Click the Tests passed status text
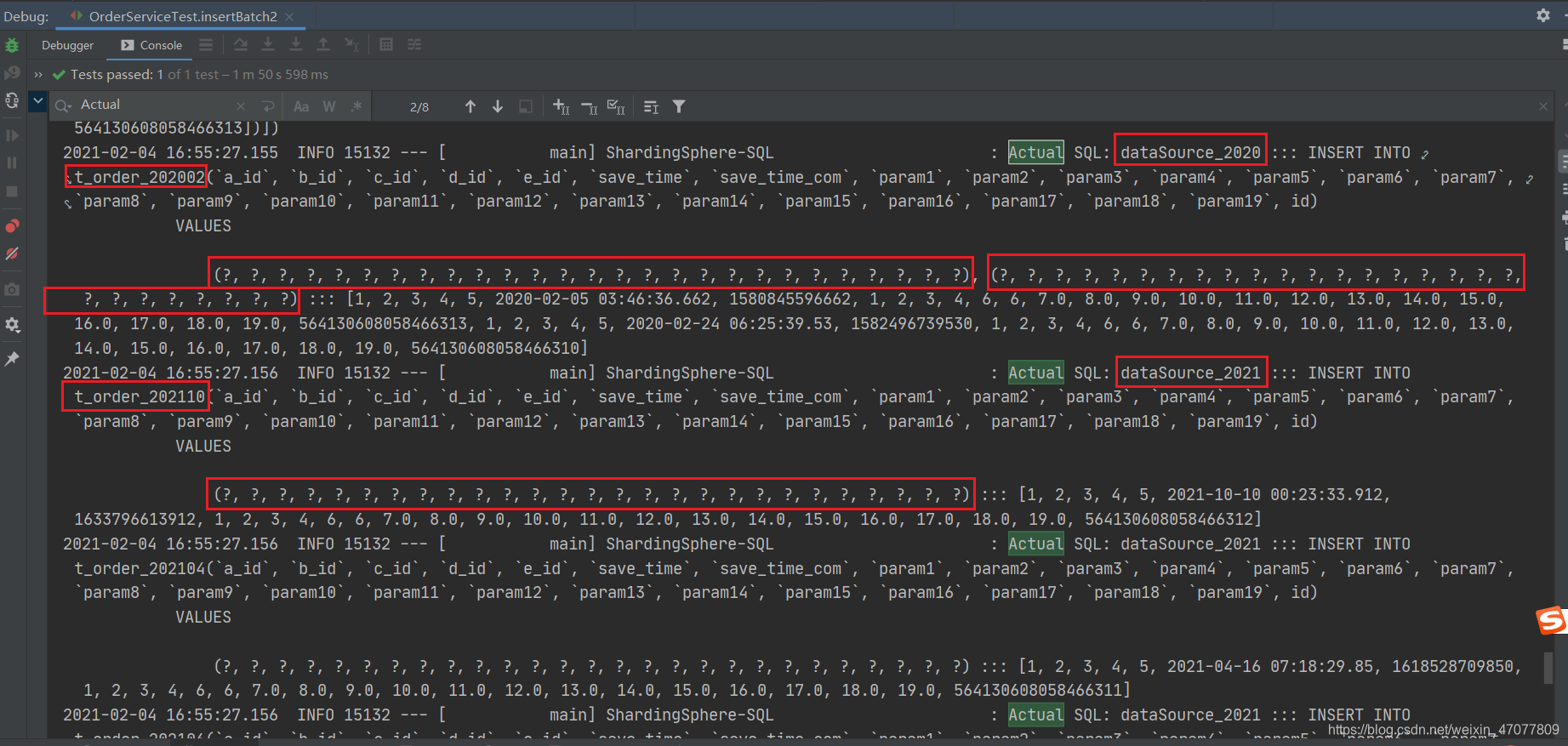The height and width of the screenshot is (746, 1568). [x=199, y=75]
